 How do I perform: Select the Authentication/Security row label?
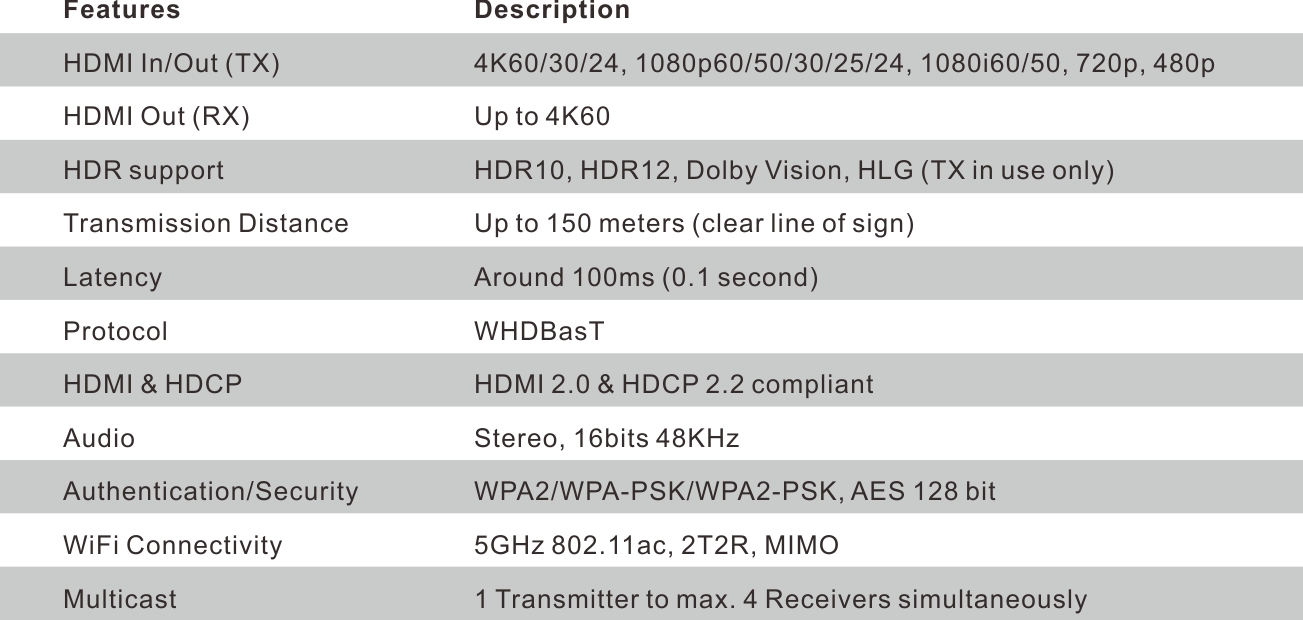[210, 491]
